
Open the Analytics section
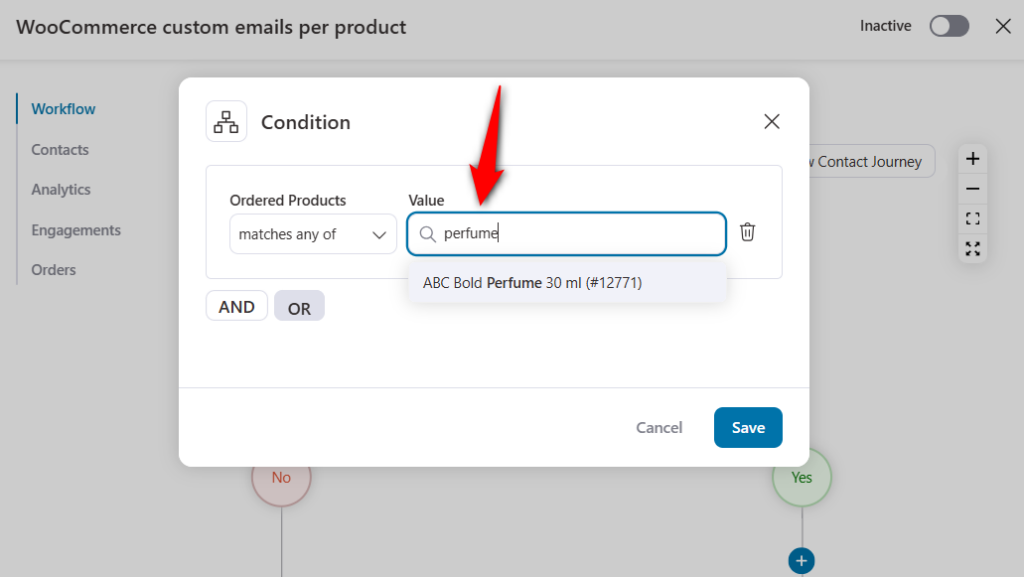[x=60, y=189]
